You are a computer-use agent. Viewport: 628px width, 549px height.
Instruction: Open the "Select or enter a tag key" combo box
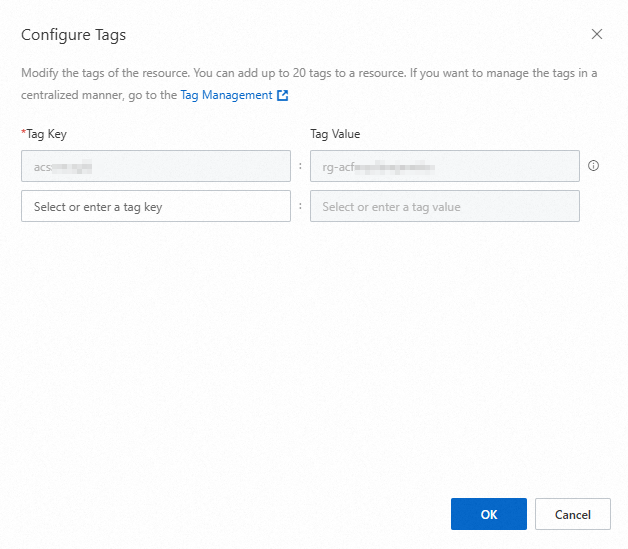pos(156,206)
